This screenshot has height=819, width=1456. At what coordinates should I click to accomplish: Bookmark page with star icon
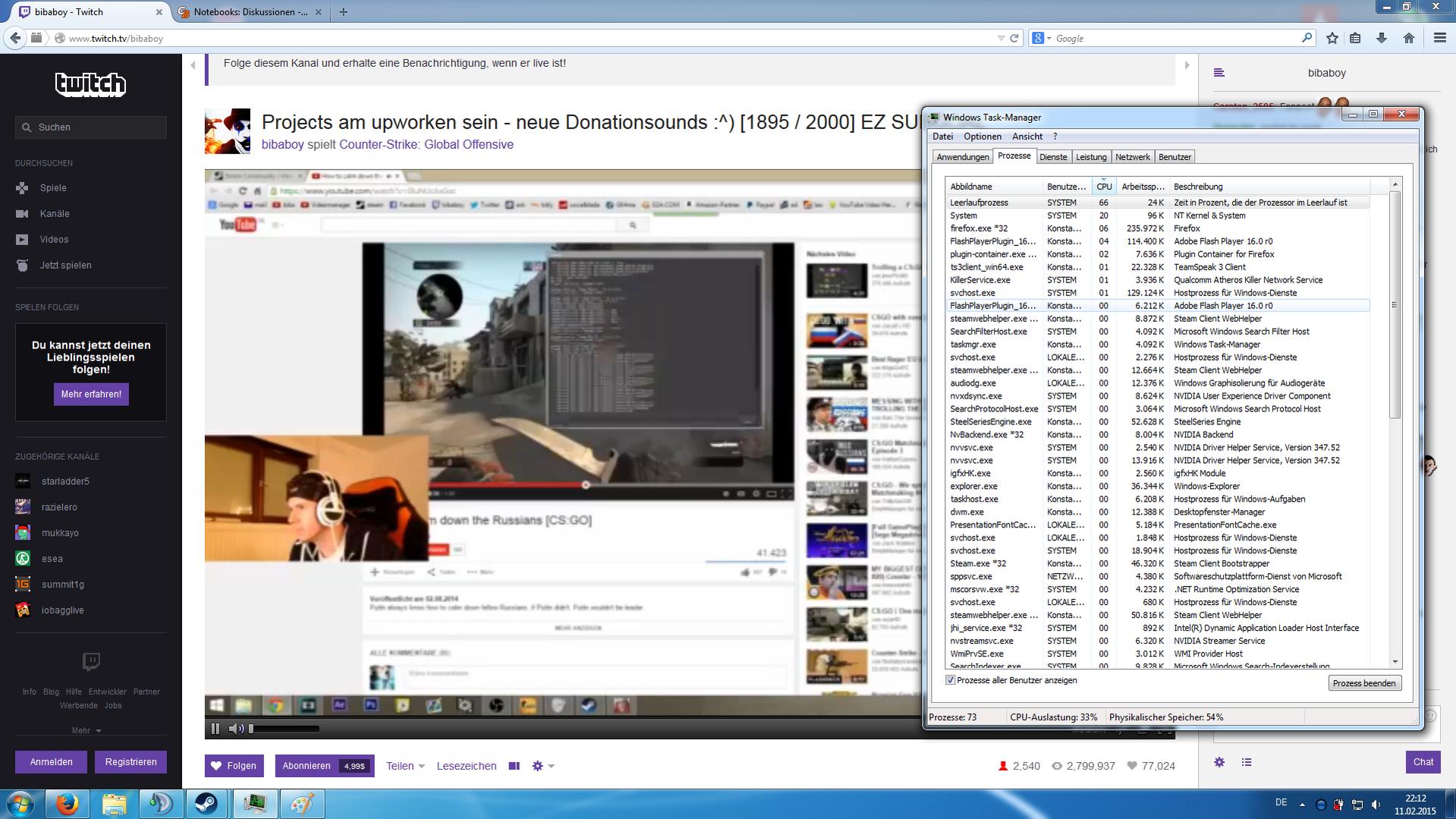1332,38
